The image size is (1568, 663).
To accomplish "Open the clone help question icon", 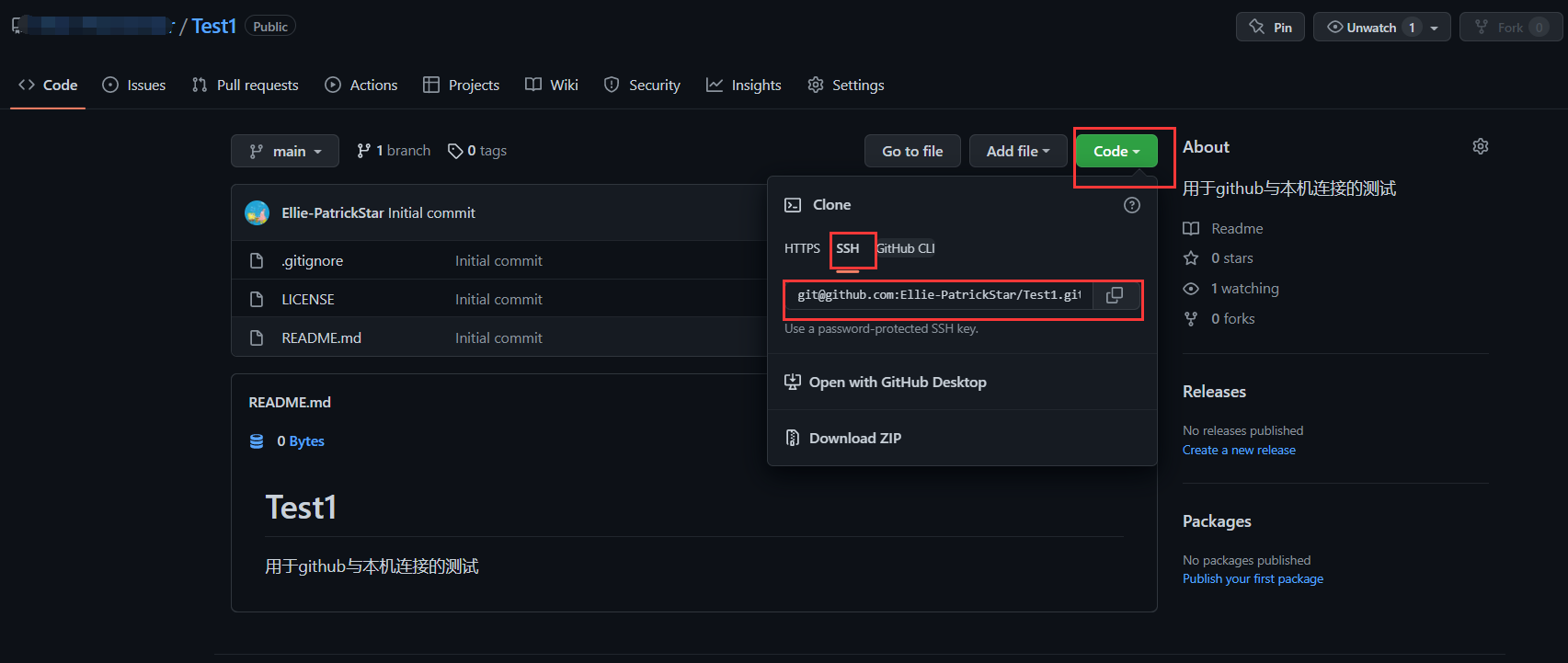I will [1132, 205].
